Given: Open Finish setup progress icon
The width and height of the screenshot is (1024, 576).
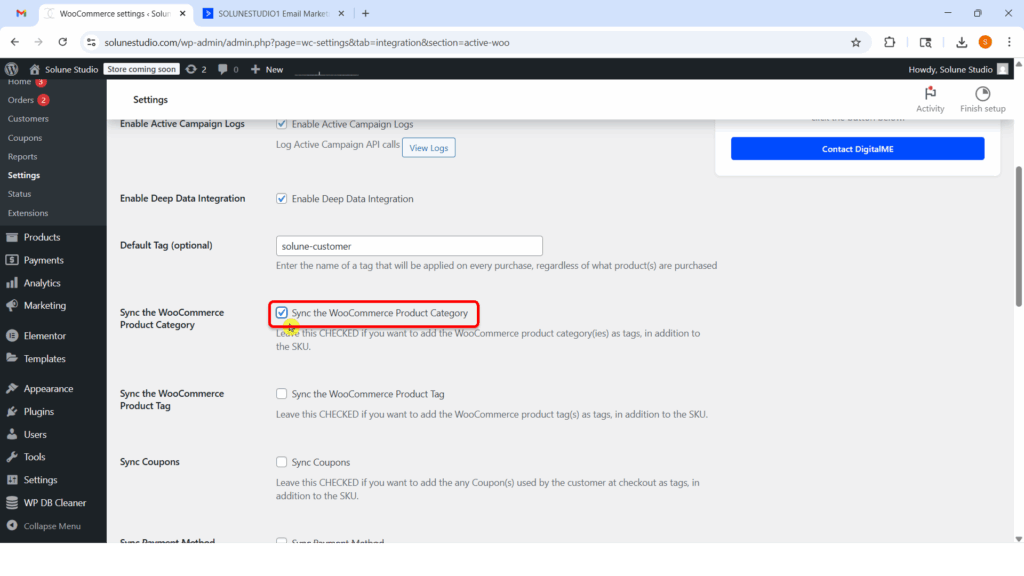Looking at the screenshot, I should tap(982, 93).
